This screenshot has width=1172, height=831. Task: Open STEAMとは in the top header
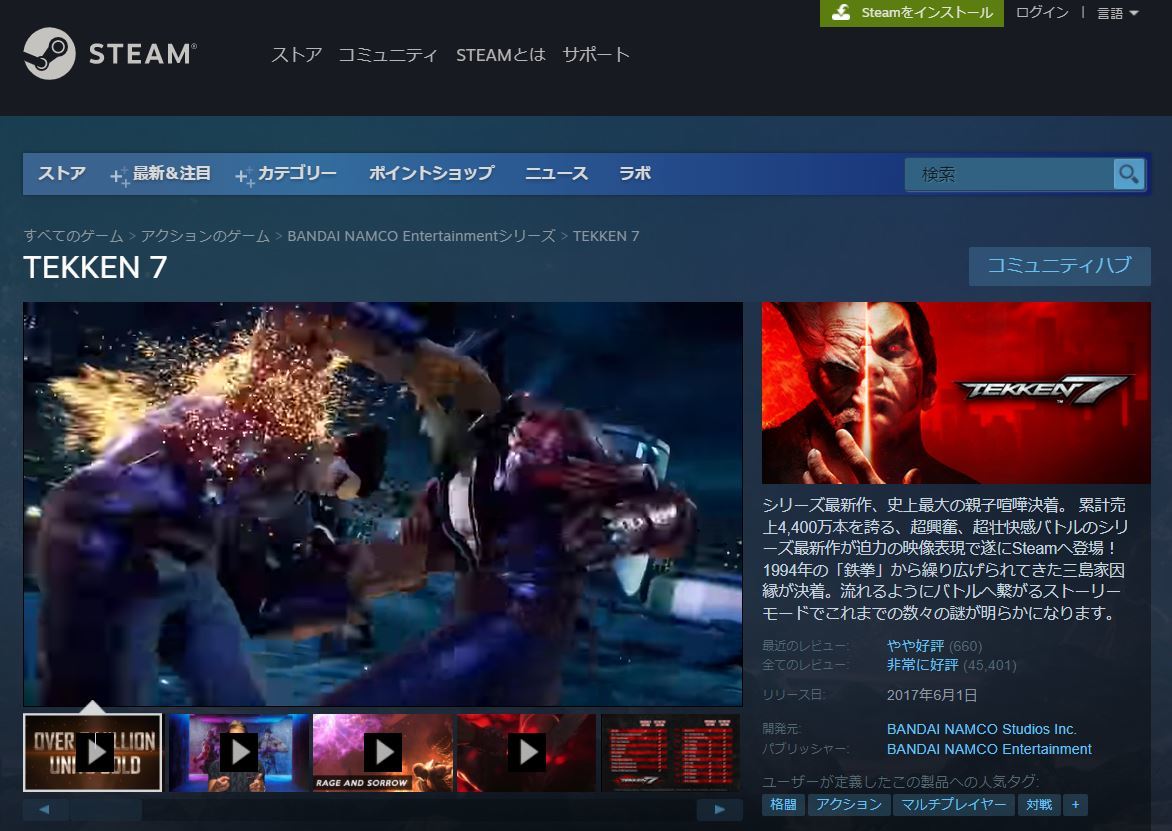pyautogui.click(x=501, y=55)
